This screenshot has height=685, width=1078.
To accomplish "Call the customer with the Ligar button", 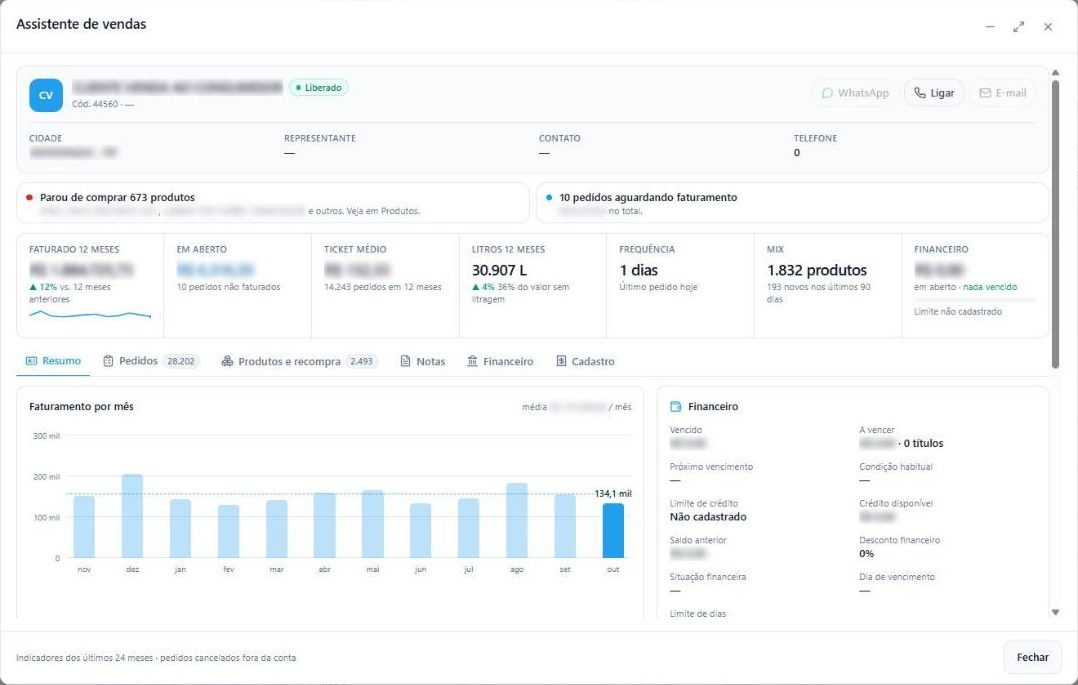I will 934,93.
